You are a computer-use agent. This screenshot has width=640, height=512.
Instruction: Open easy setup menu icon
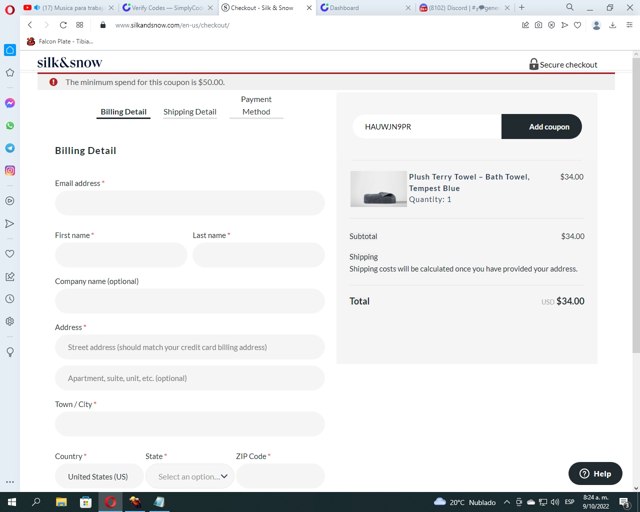click(629, 25)
